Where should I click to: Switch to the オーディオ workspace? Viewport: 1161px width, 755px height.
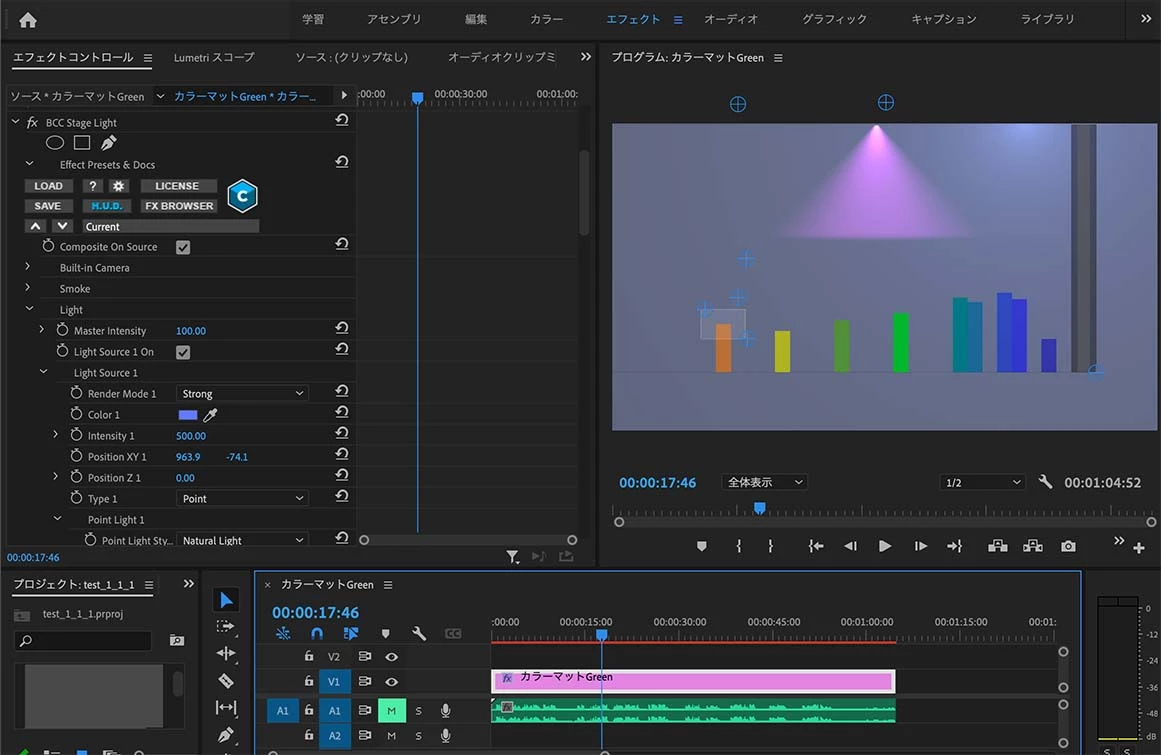click(x=730, y=19)
